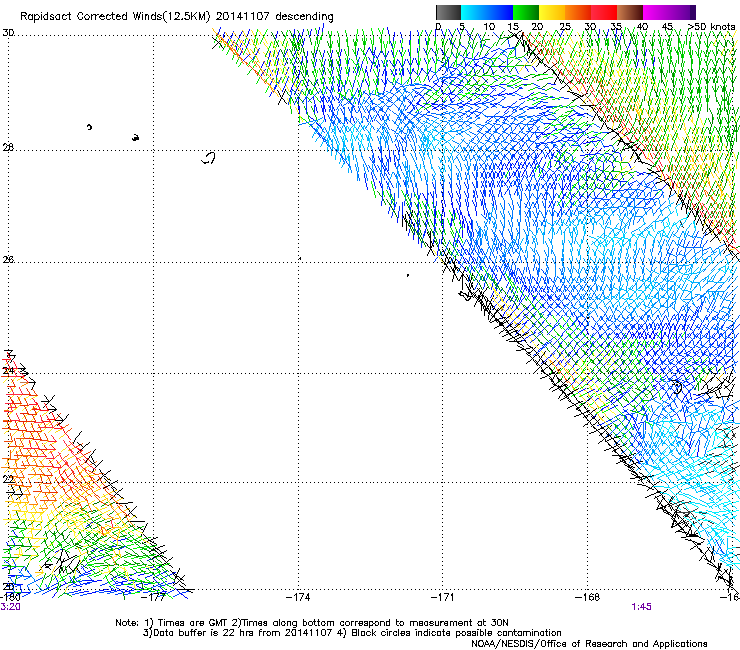Viewport: 740px width, 650px height.
Task: Click the purple time stamp '3:20'
Action: (10, 607)
